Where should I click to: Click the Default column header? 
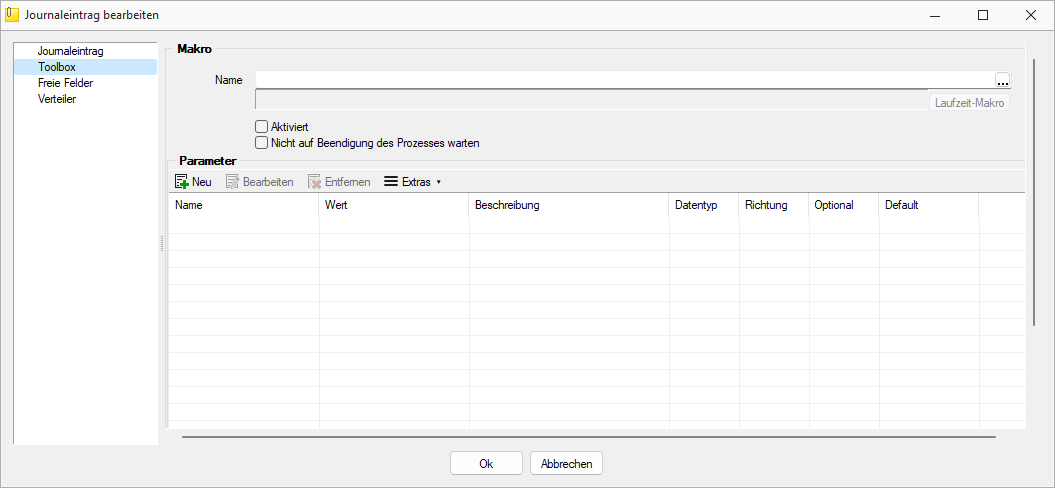pyautogui.click(x=929, y=205)
